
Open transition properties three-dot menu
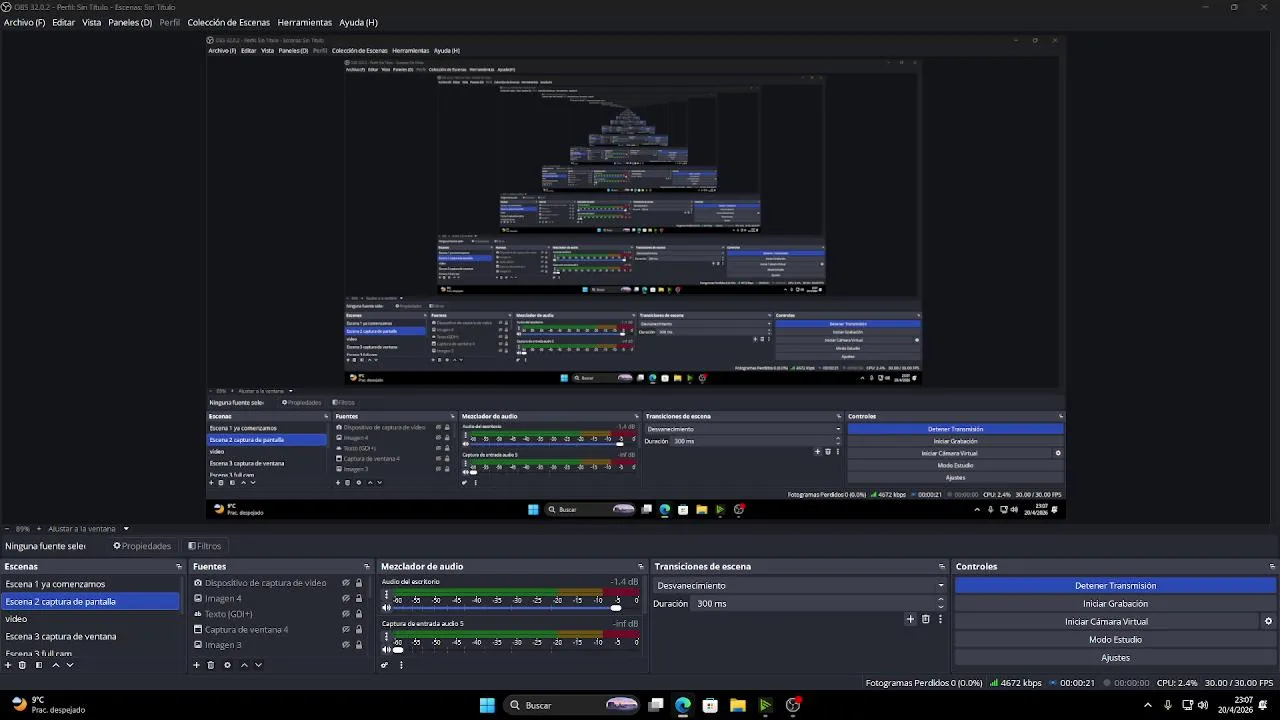click(x=940, y=619)
